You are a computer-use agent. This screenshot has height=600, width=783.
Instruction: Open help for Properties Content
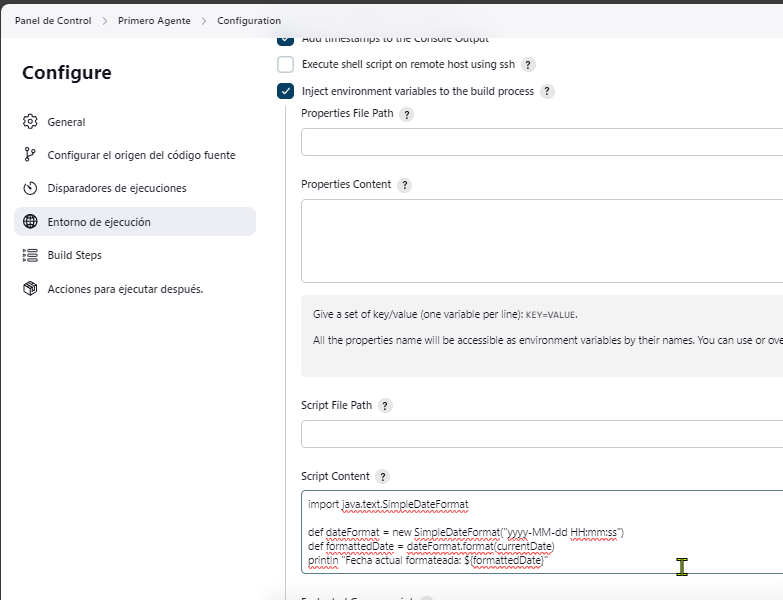coord(404,185)
